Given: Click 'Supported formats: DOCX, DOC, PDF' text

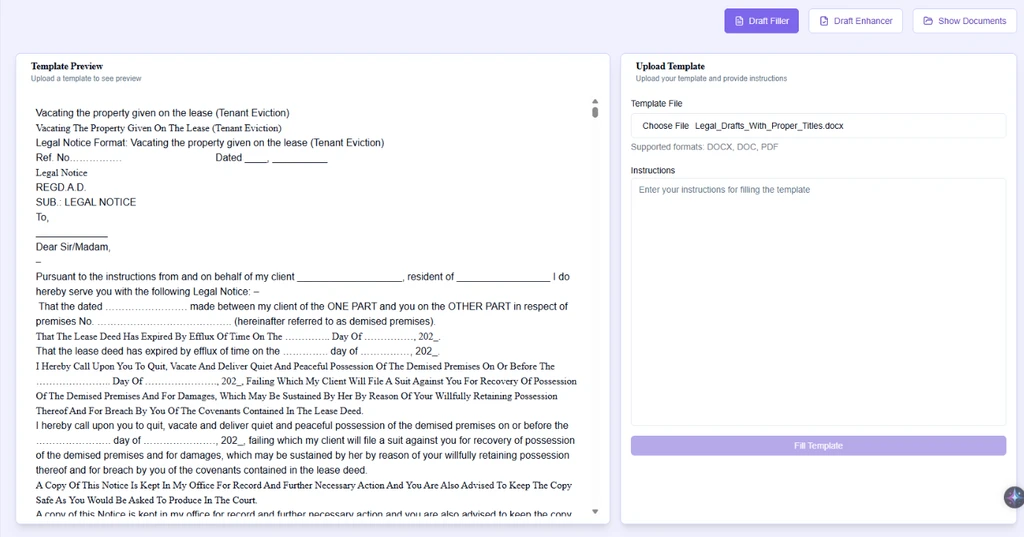Looking at the screenshot, I should [704, 147].
